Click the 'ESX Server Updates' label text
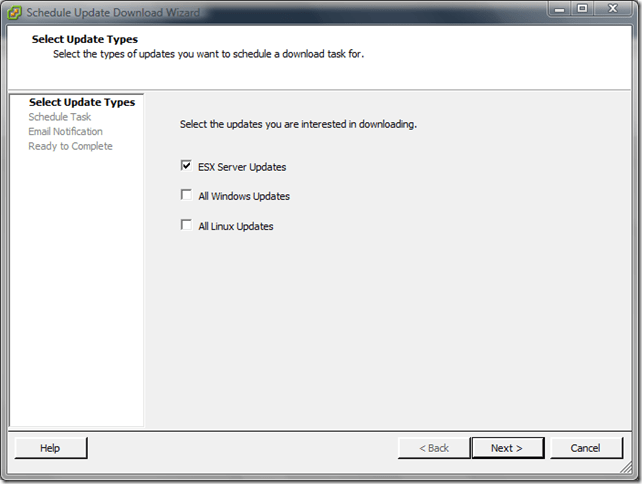The image size is (642, 484). [x=242, y=167]
